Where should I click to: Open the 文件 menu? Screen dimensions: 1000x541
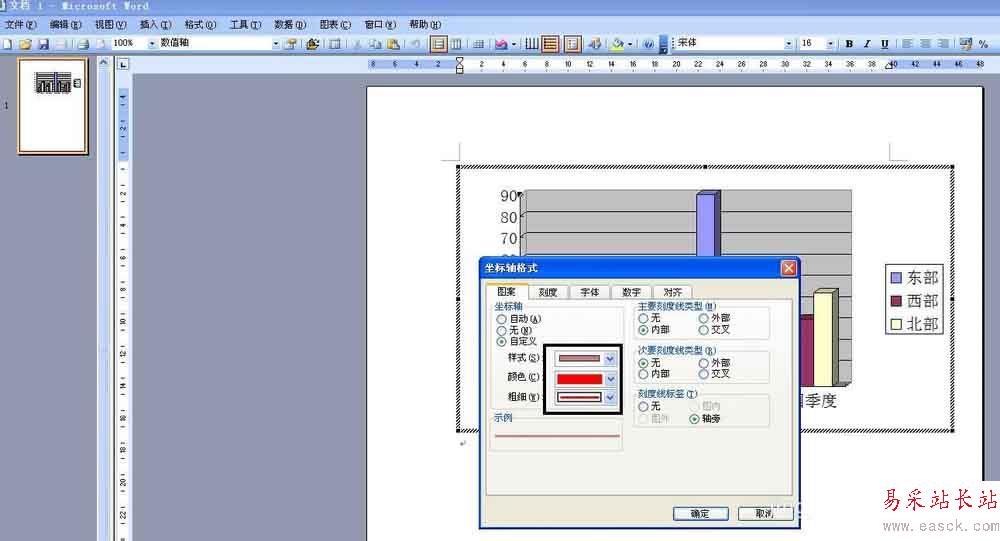tap(20, 24)
